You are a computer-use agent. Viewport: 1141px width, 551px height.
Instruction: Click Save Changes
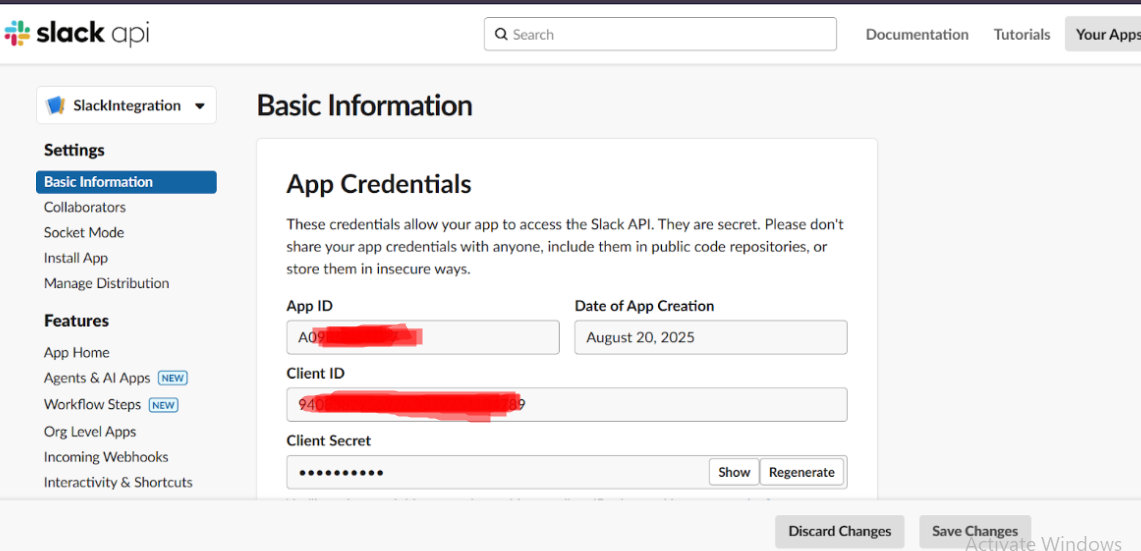(x=975, y=531)
